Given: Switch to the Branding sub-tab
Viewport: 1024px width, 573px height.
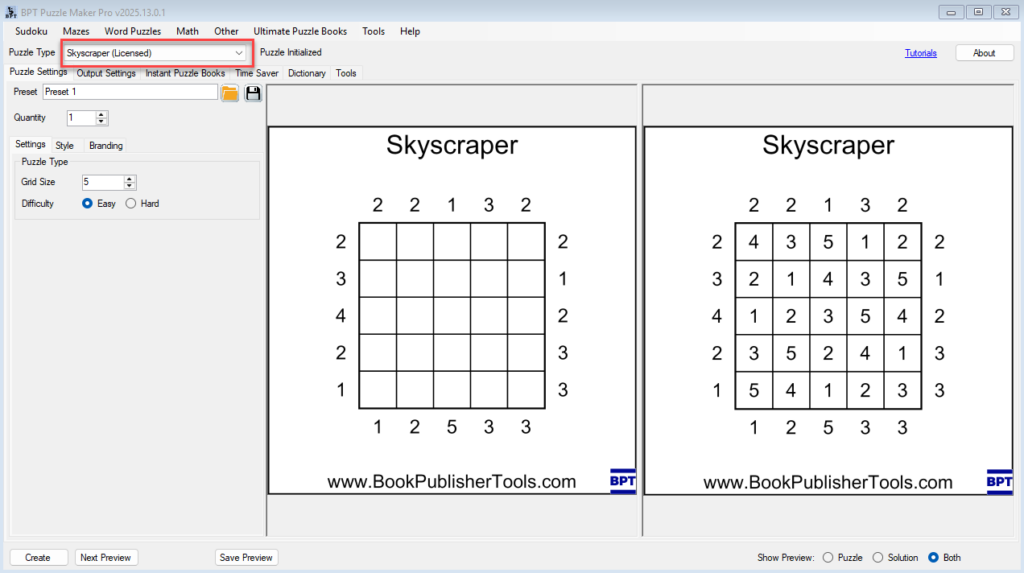Looking at the screenshot, I should point(106,146).
